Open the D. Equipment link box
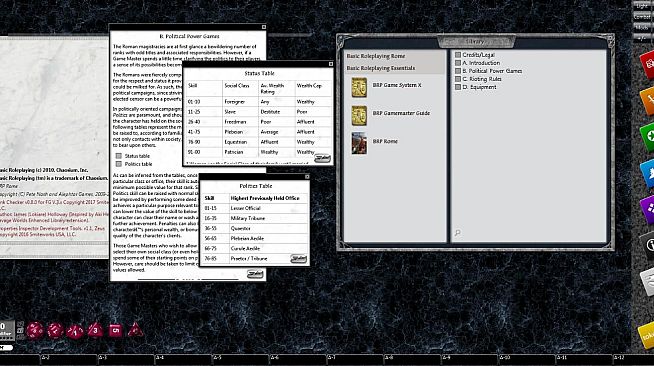This screenshot has width=654, height=366. click(458, 87)
